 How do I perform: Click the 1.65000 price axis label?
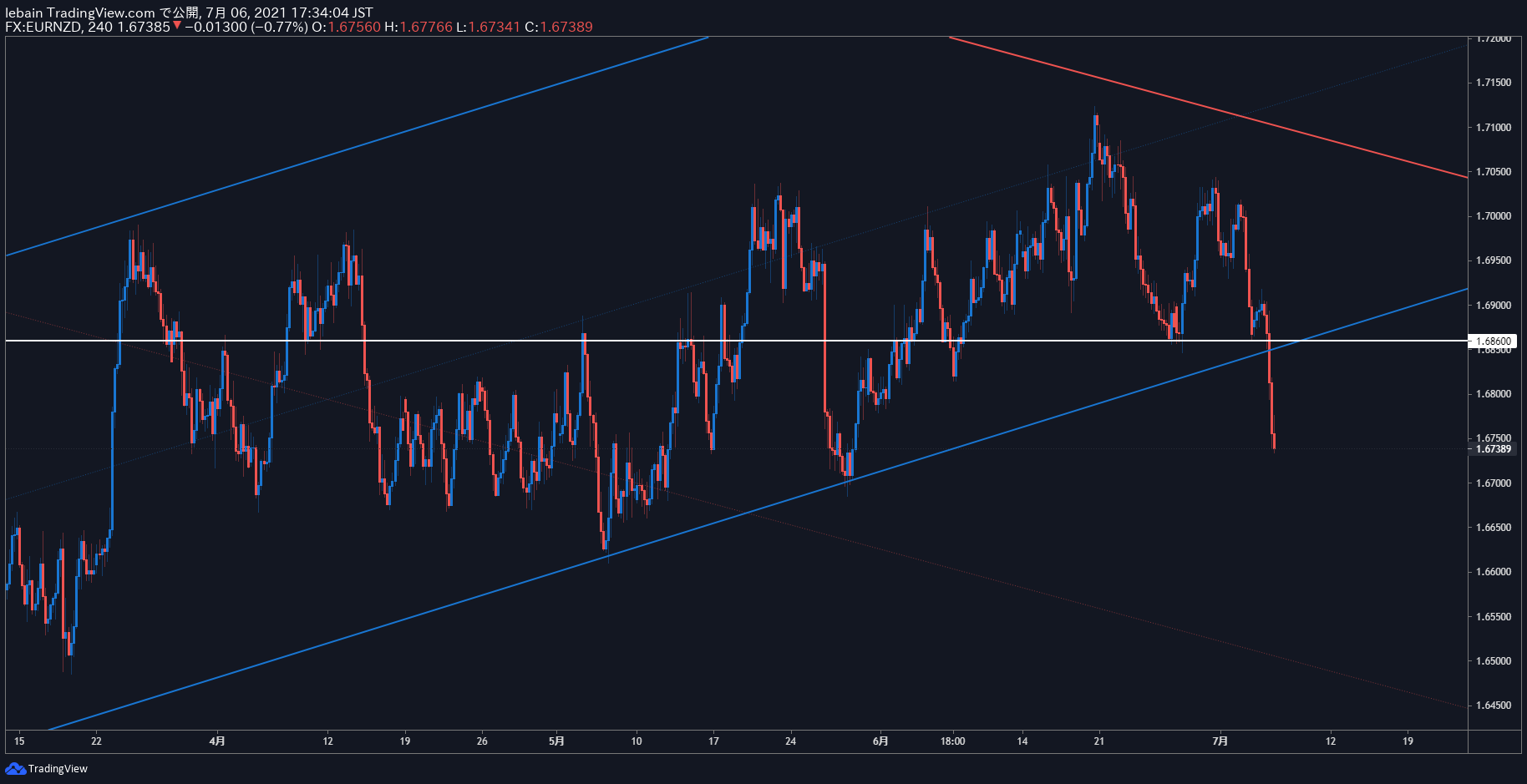coord(1493,661)
